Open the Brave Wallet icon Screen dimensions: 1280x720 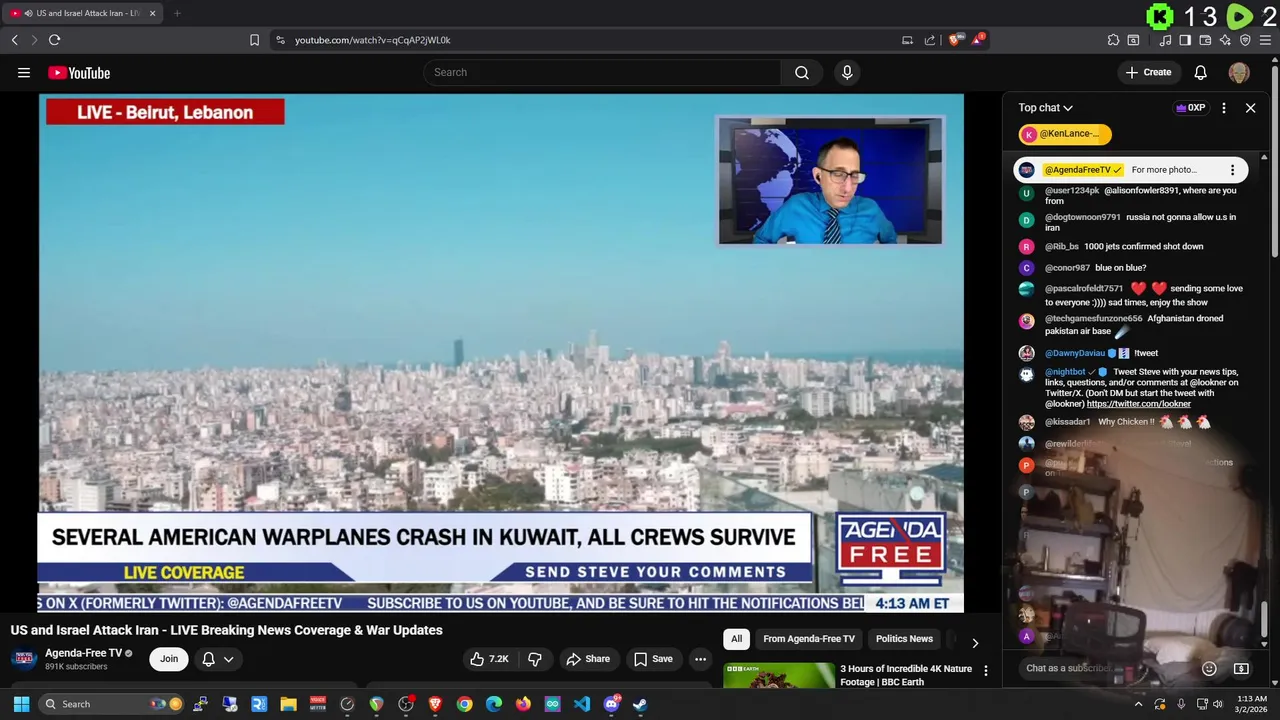coord(1205,40)
